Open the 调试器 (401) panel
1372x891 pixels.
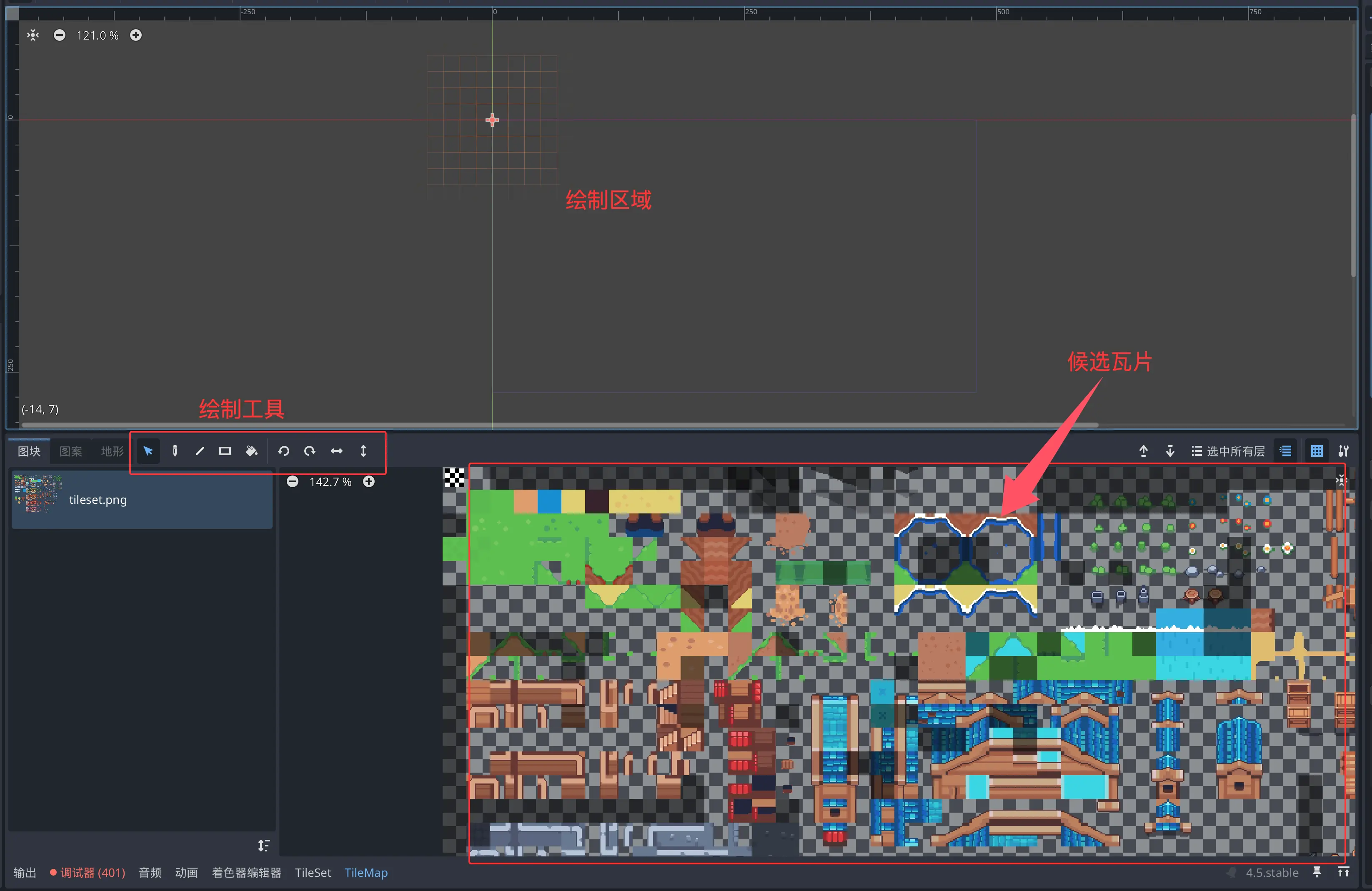point(88,873)
